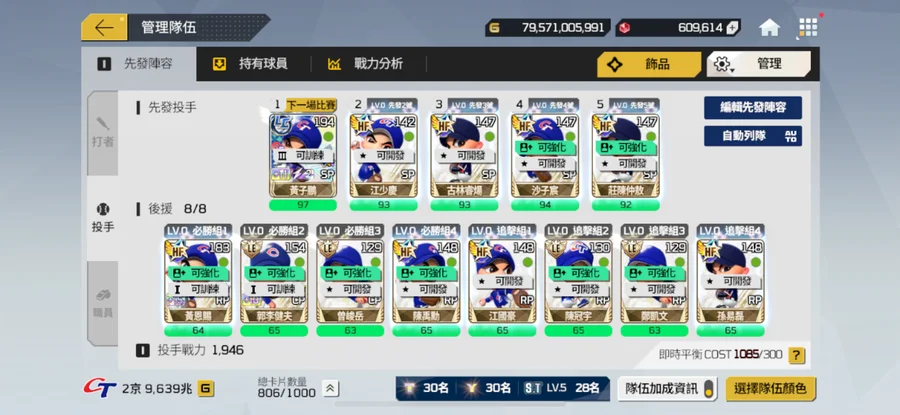
Task: Go back using the yellow arrow button
Action: pyautogui.click(x=104, y=27)
